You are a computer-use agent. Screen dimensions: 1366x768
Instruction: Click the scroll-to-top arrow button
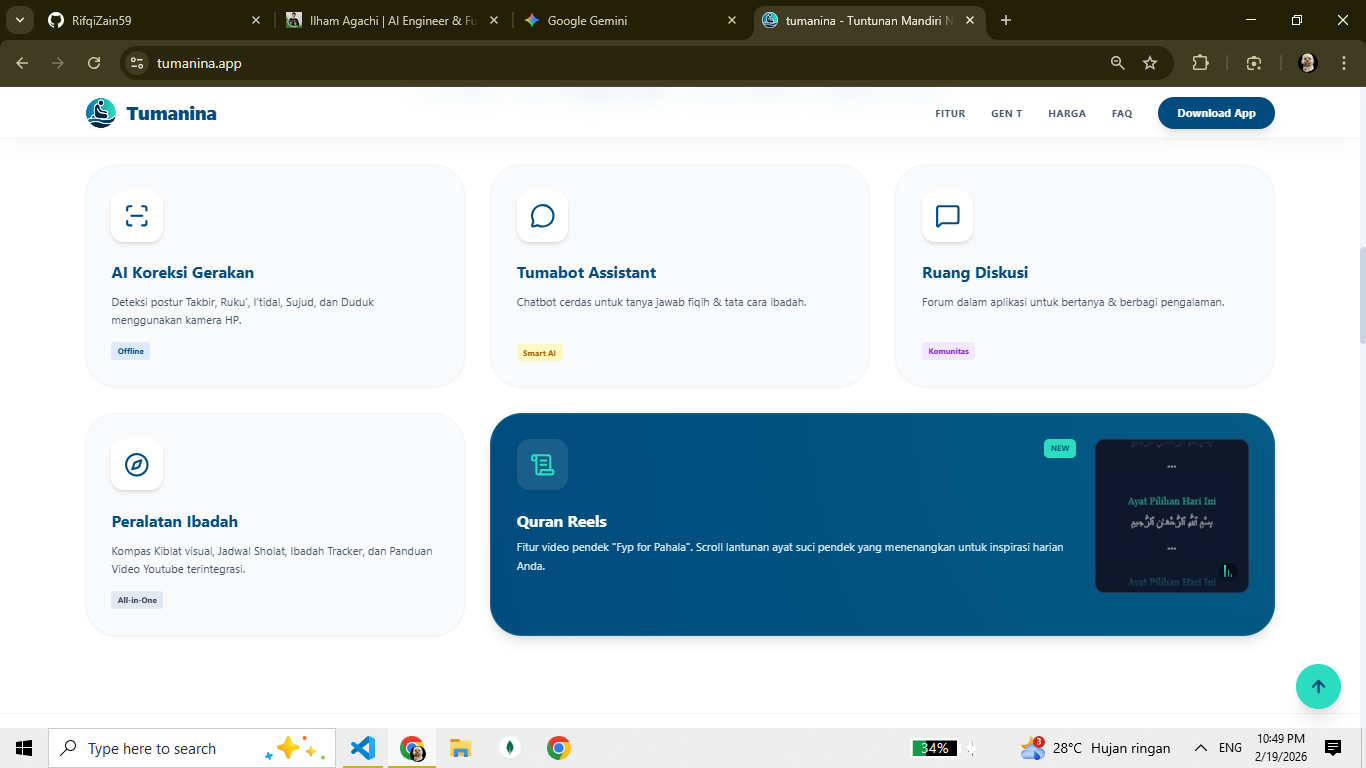1318,686
